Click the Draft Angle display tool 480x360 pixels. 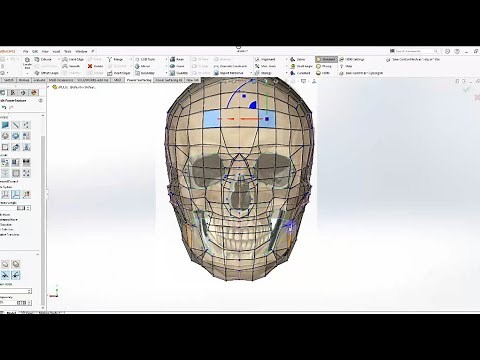click(301, 66)
